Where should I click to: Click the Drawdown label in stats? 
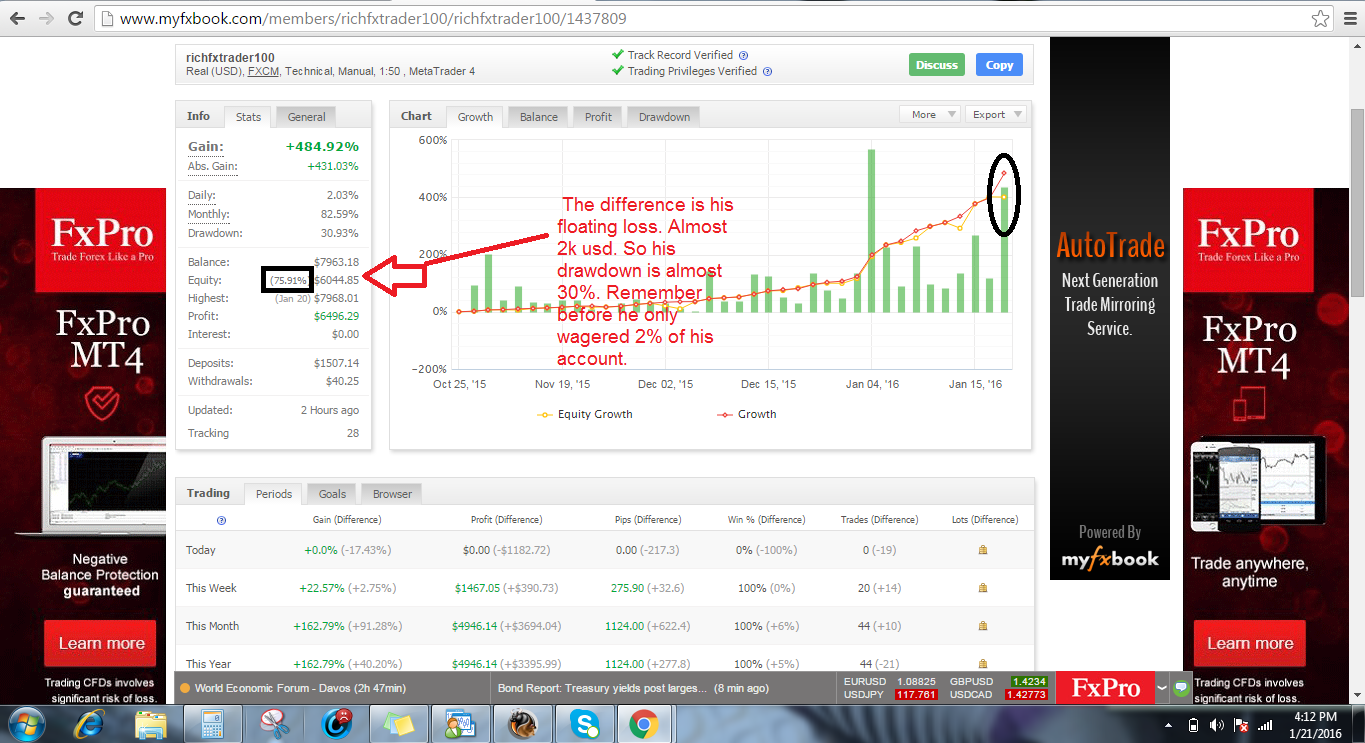tap(215, 234)
